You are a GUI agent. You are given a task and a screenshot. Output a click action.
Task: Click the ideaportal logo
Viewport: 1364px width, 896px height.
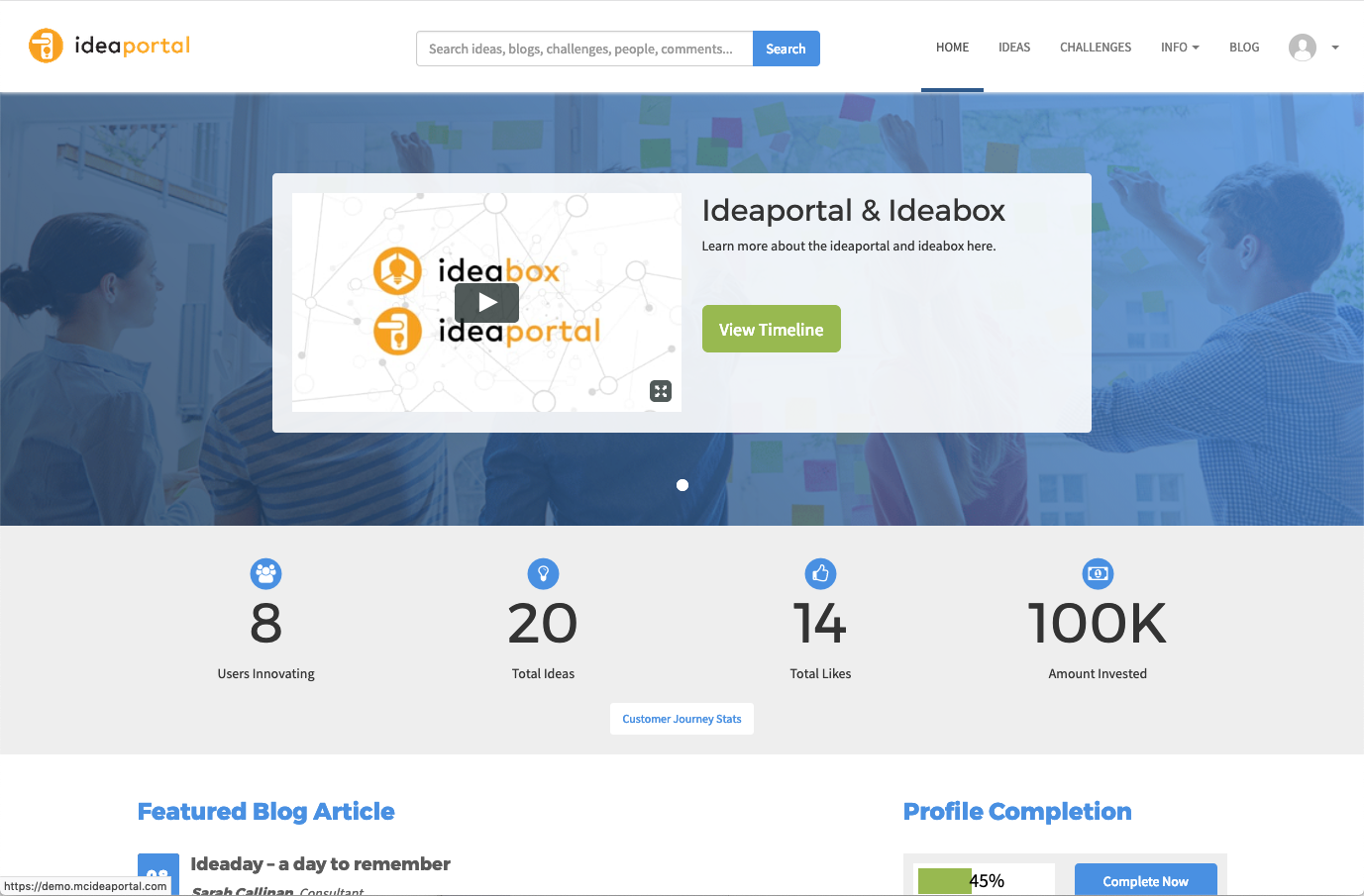coord(108,46)
